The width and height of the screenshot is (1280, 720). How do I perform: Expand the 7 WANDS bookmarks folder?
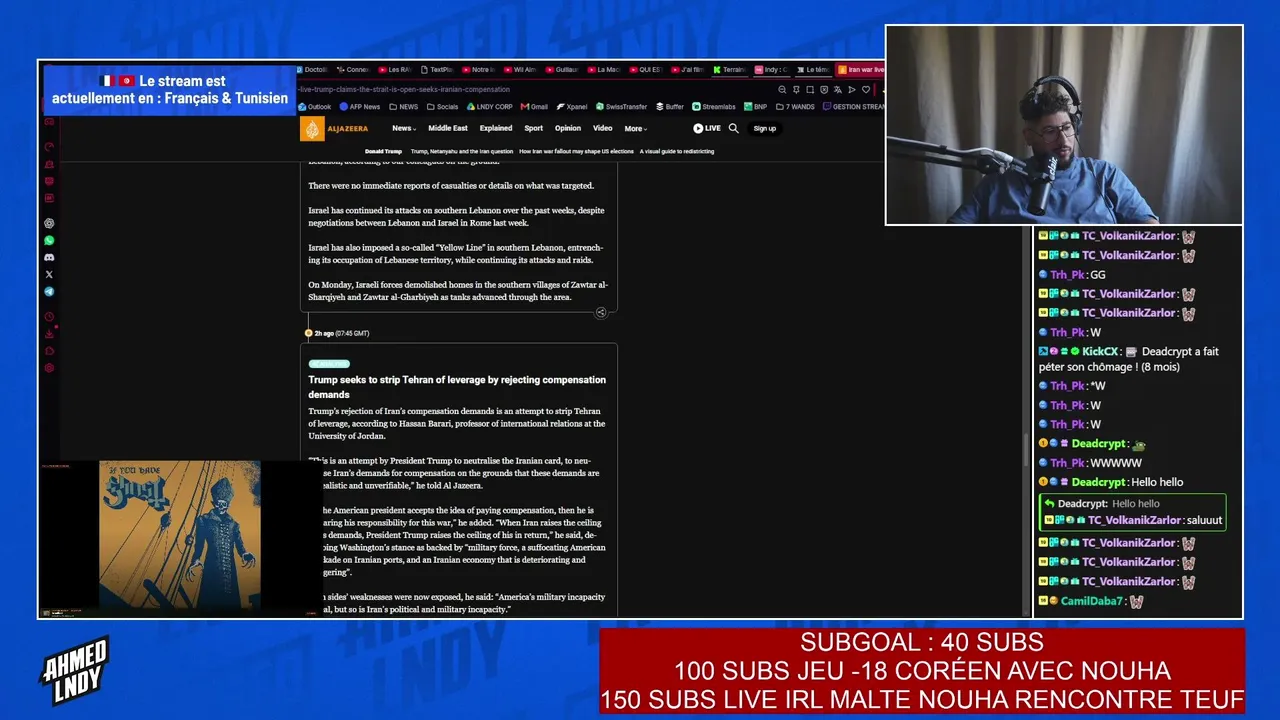point(795,106)
